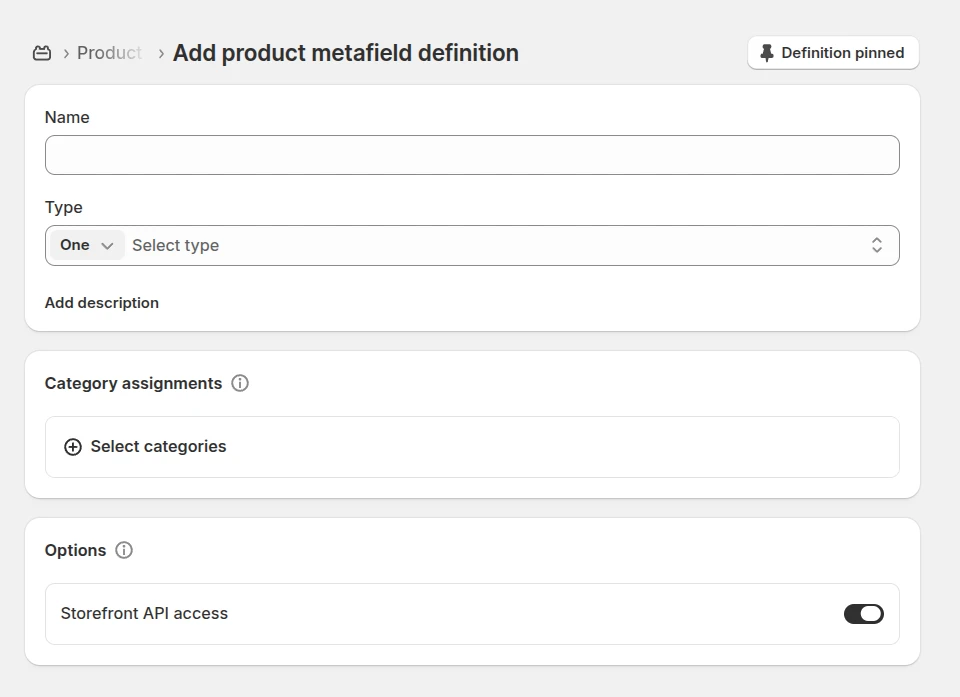This screenshot has height=697, width=960.
Task: Click Add description link
Action: 102,303
